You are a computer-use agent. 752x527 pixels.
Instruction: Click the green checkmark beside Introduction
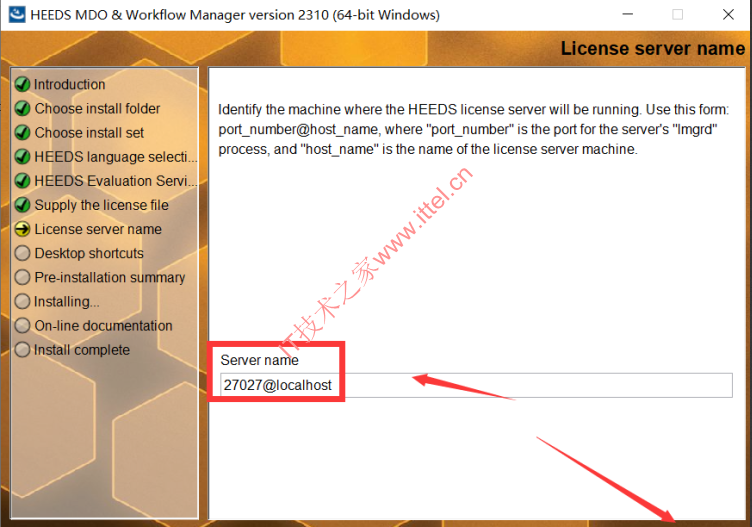(x=22, y=84)
